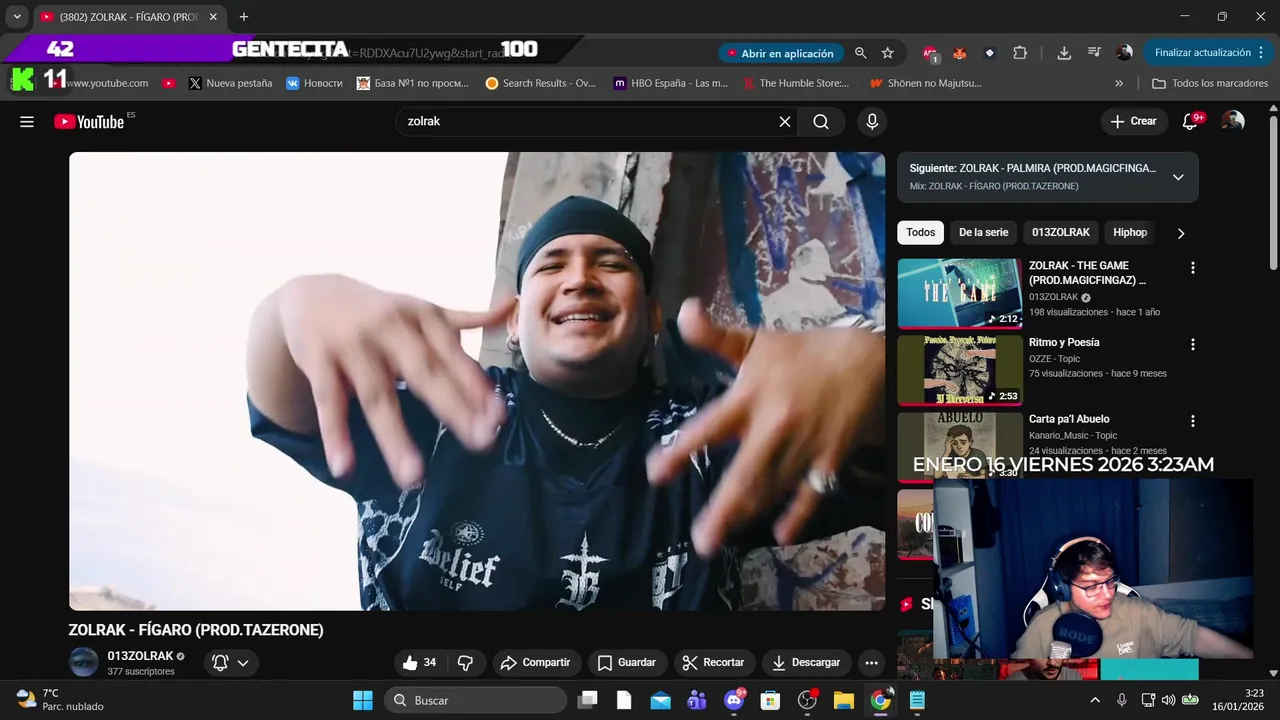Click the taskbar Buscar search box

[x=475, y=700]
